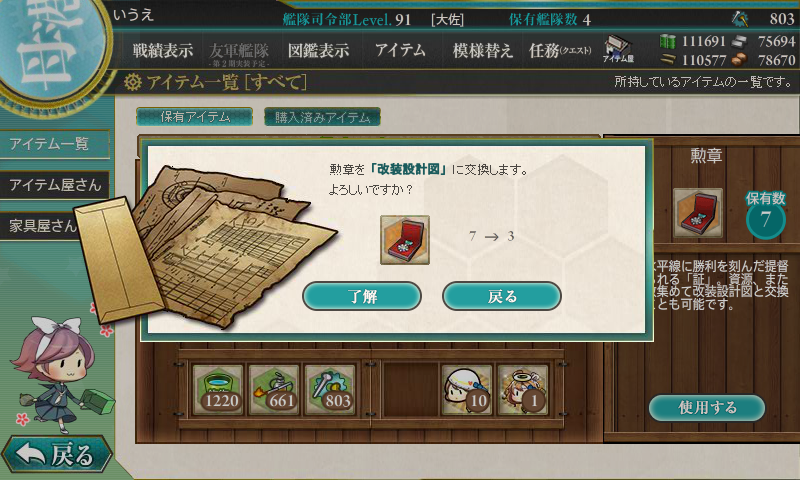Select アイテム屋さん in the sidebar
Screen dimensions: 800x480
[x=55, y=184]
